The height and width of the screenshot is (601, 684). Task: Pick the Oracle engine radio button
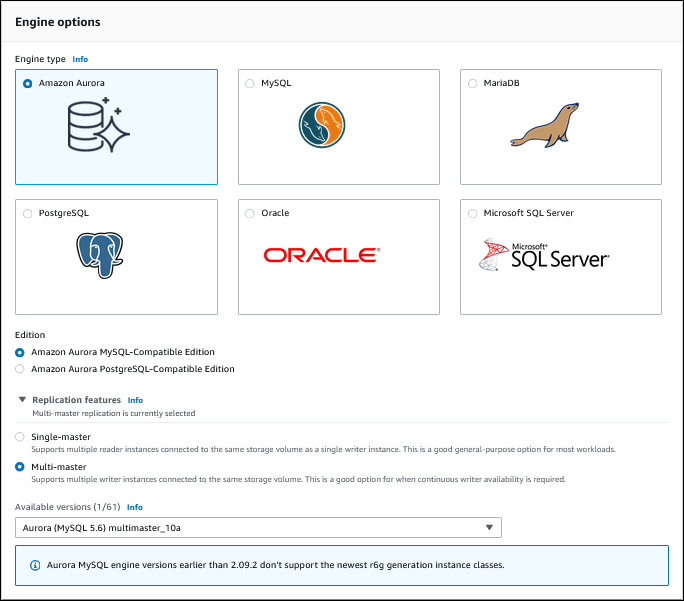[250, 213]
